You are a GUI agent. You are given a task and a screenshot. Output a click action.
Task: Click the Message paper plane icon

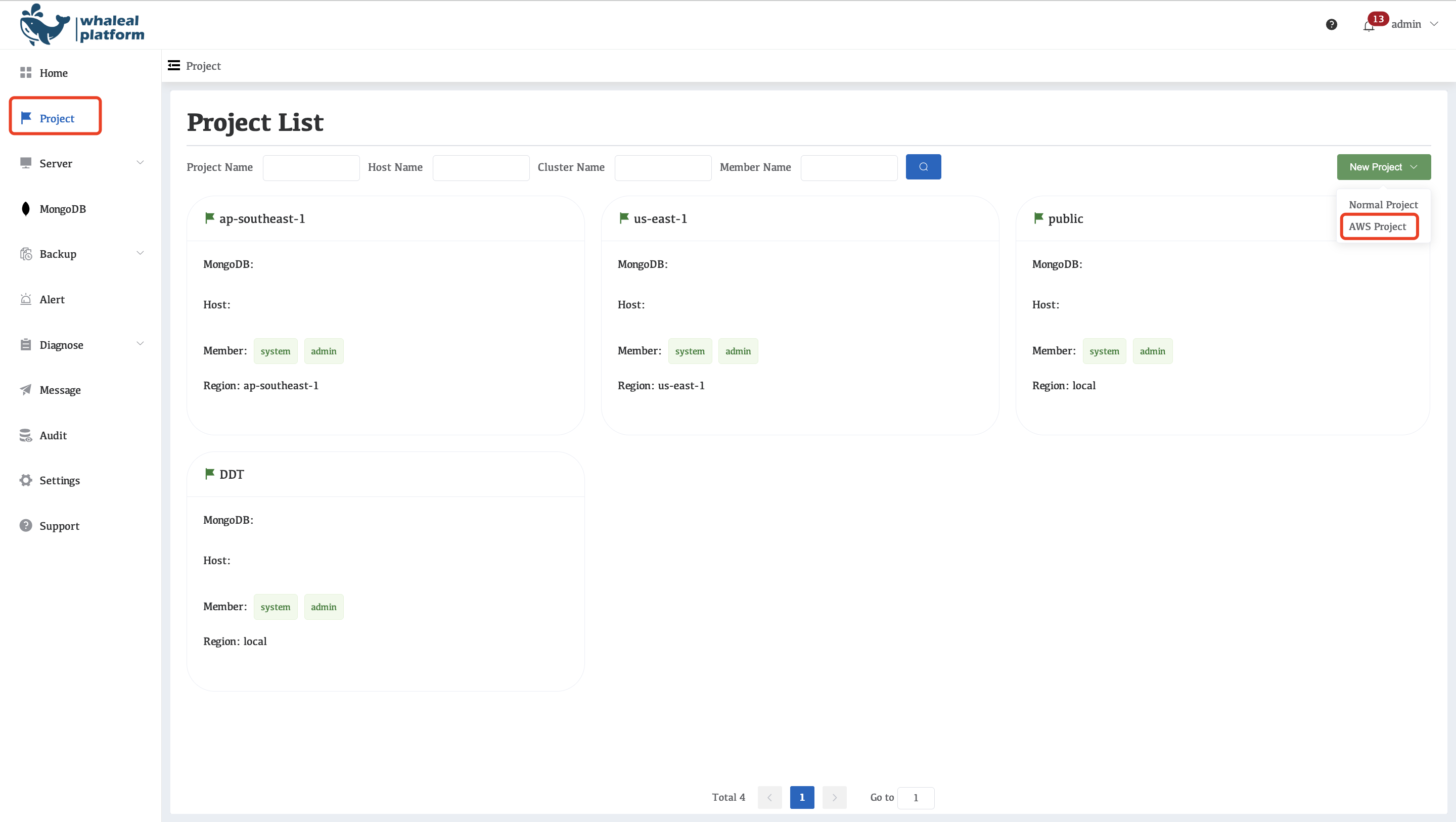(x=25, y=390)
